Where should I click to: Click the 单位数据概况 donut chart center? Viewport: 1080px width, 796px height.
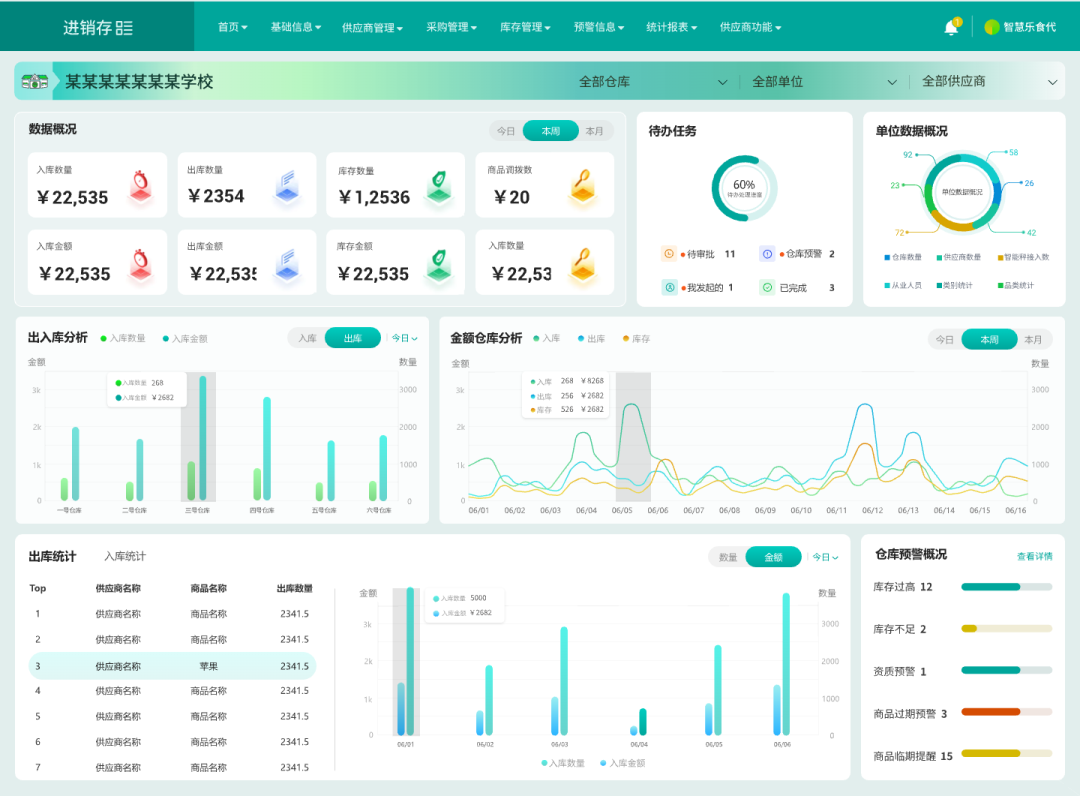click(962, 192)
